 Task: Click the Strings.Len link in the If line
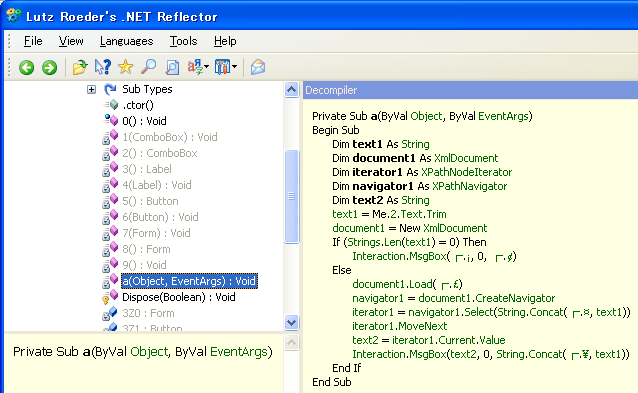pyautogui.click(x=374, y=242)
